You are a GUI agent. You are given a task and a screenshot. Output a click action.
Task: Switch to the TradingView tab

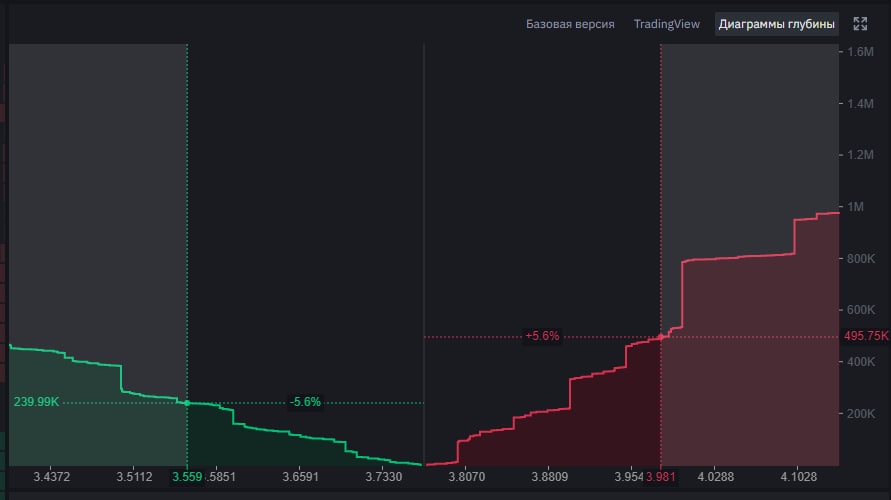coord(667,24)
